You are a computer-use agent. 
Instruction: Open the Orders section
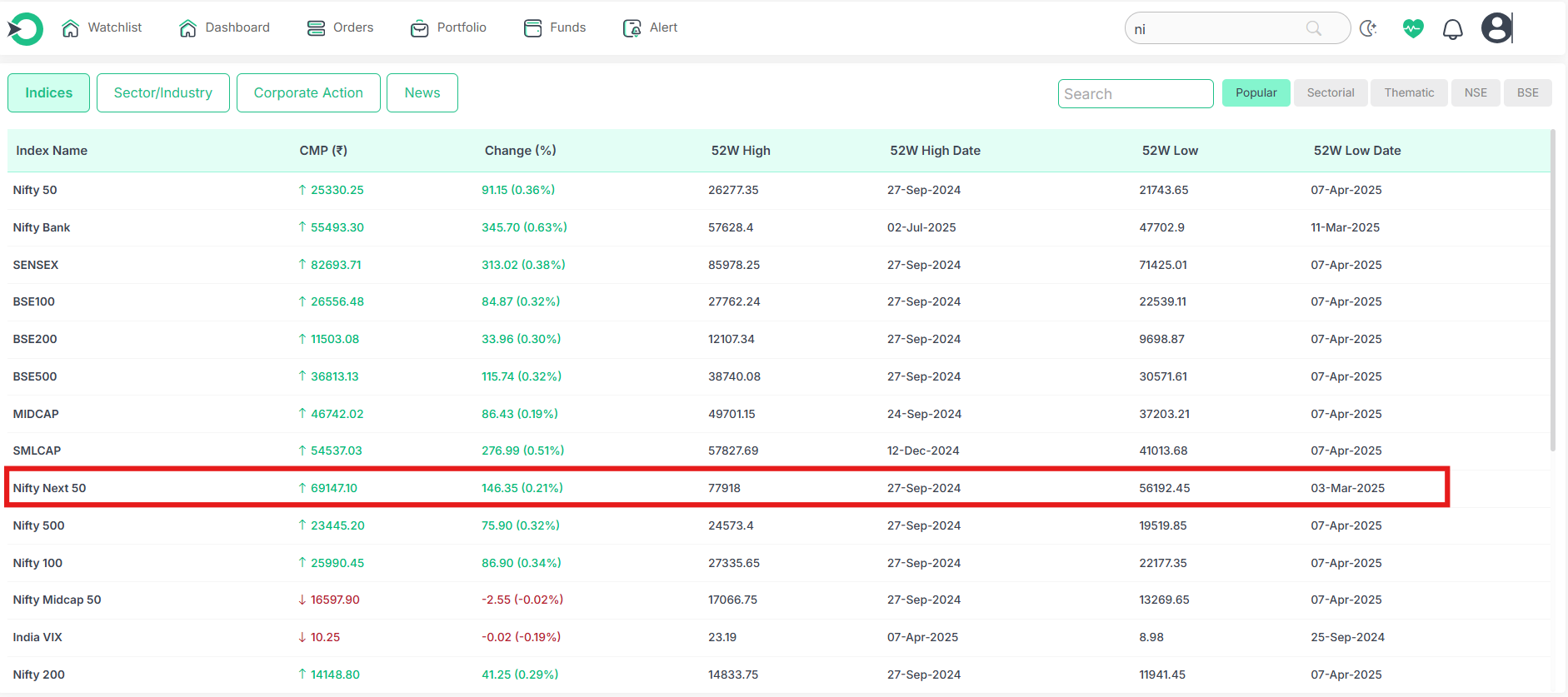point(340,27)
